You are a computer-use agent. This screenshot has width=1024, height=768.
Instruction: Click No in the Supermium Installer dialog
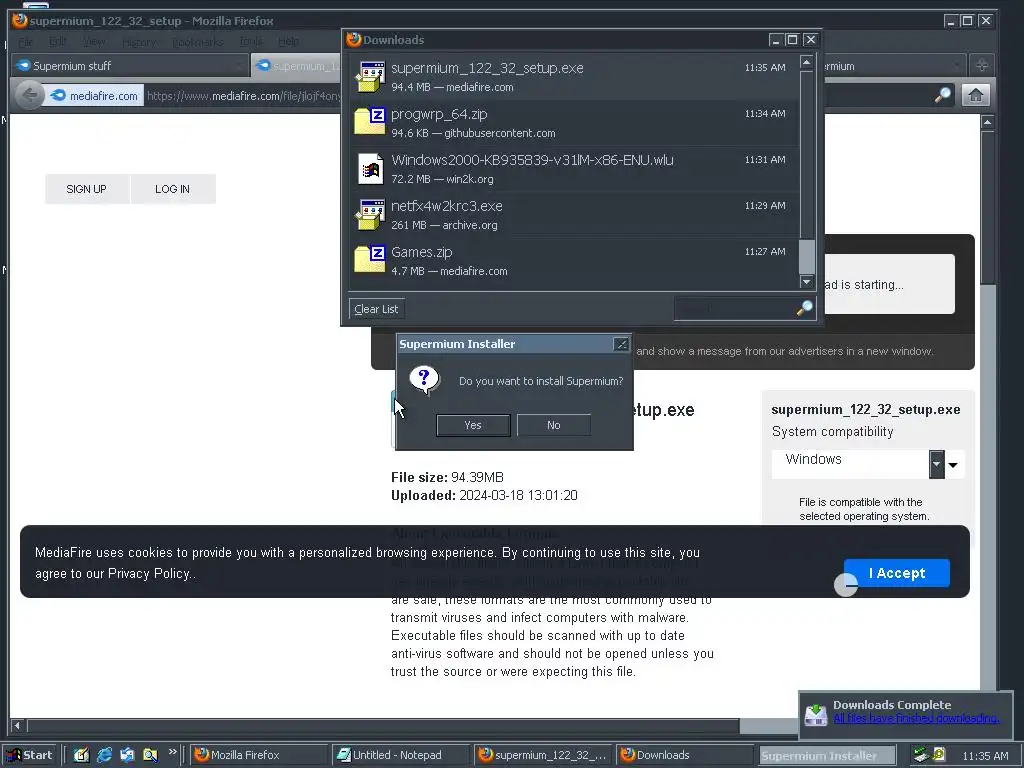click(554, 425)
